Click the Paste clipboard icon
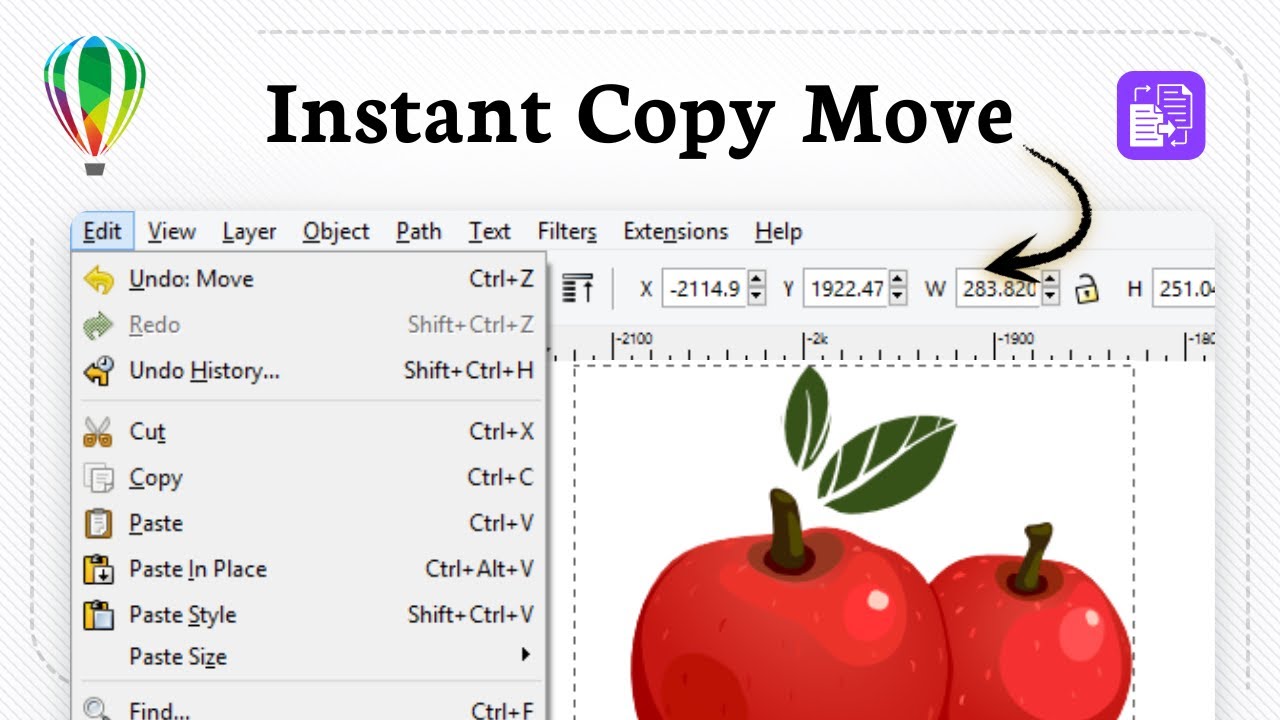 pyautogui.click(x=98, y=523)
